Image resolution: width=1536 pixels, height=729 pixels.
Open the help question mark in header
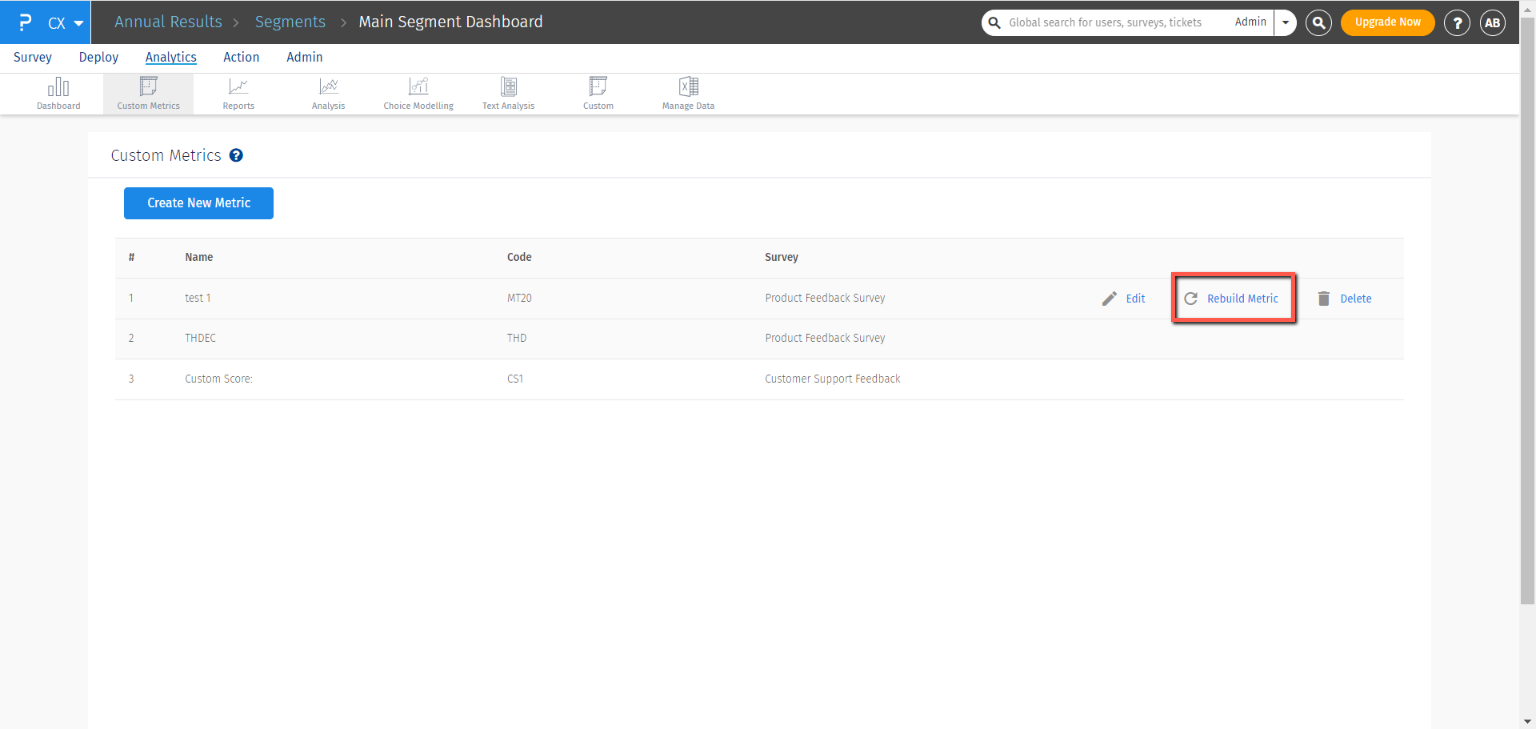[x=1457, y=22]
